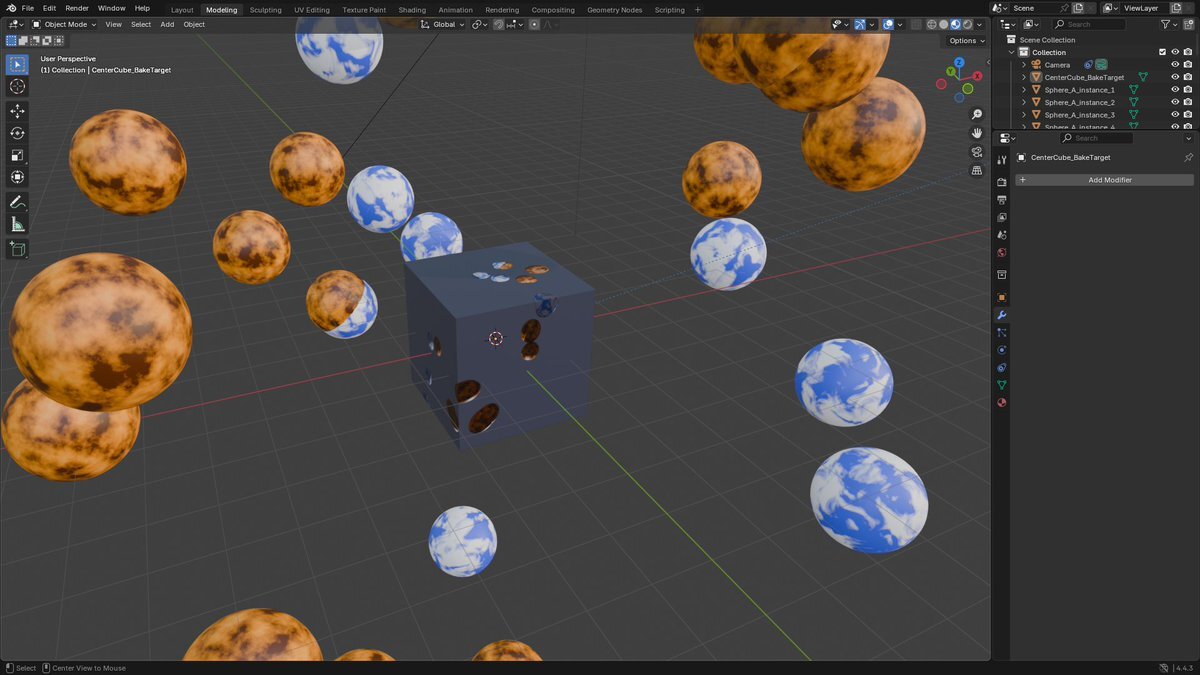Disable Collection render camera icon
This screenshot has height=675, width=1200.
pos(1188,52)
